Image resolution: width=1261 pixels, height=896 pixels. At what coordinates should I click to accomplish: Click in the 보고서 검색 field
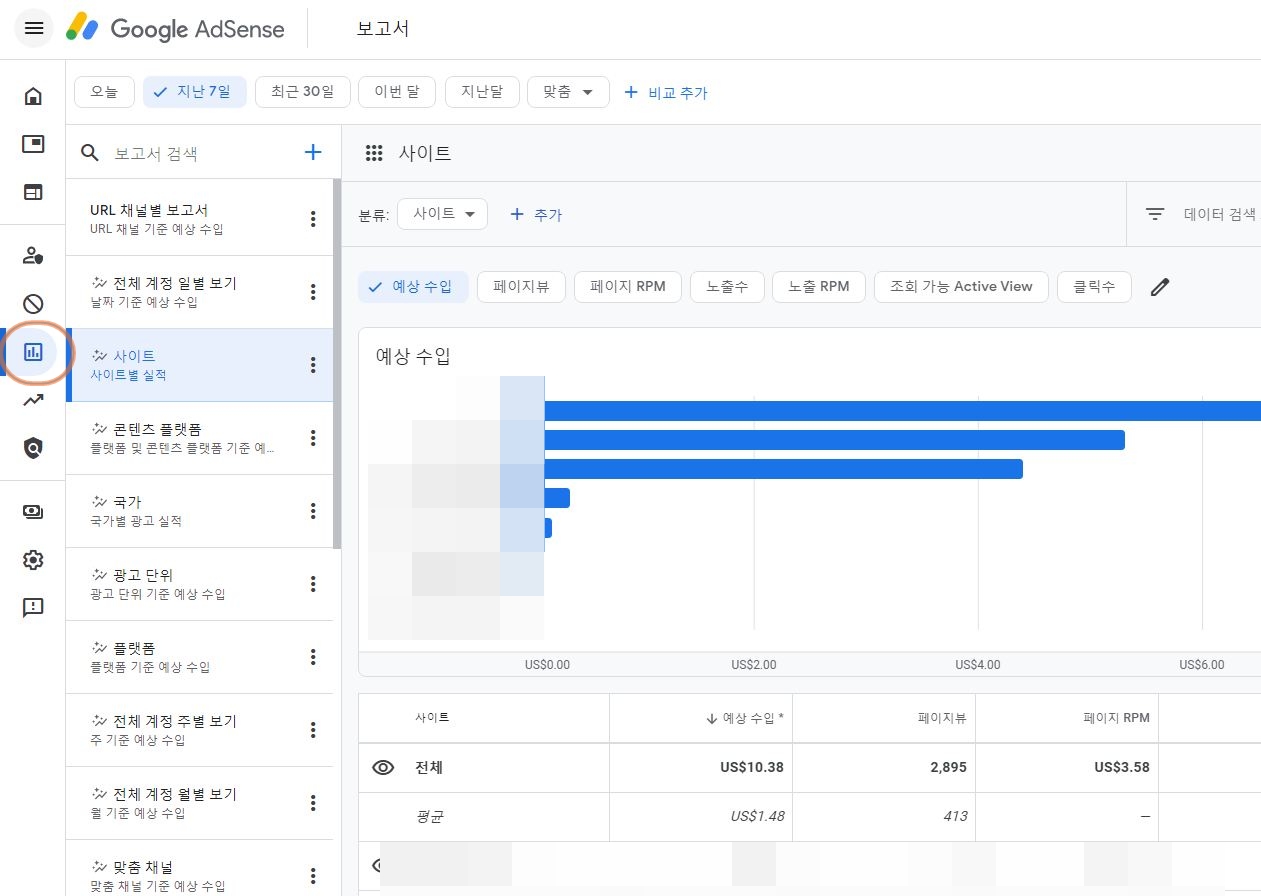[200, 153]
